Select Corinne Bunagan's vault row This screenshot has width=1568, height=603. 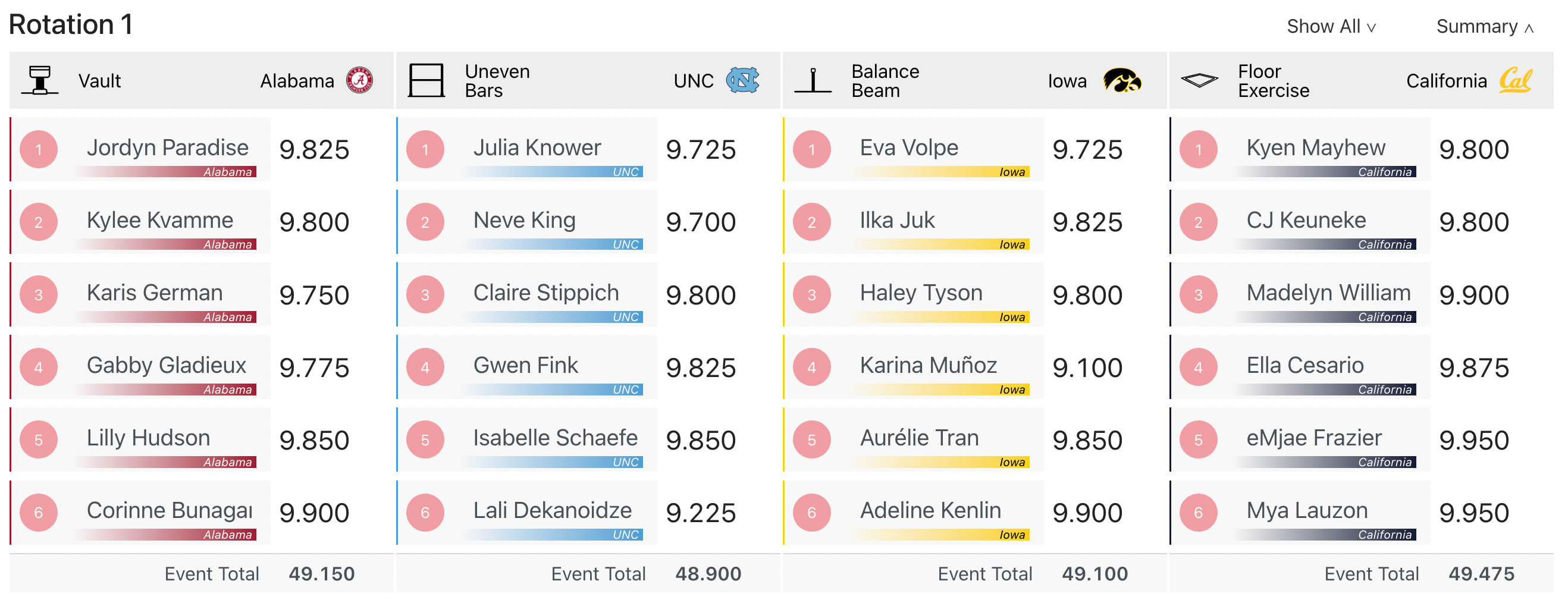(169, 510)
